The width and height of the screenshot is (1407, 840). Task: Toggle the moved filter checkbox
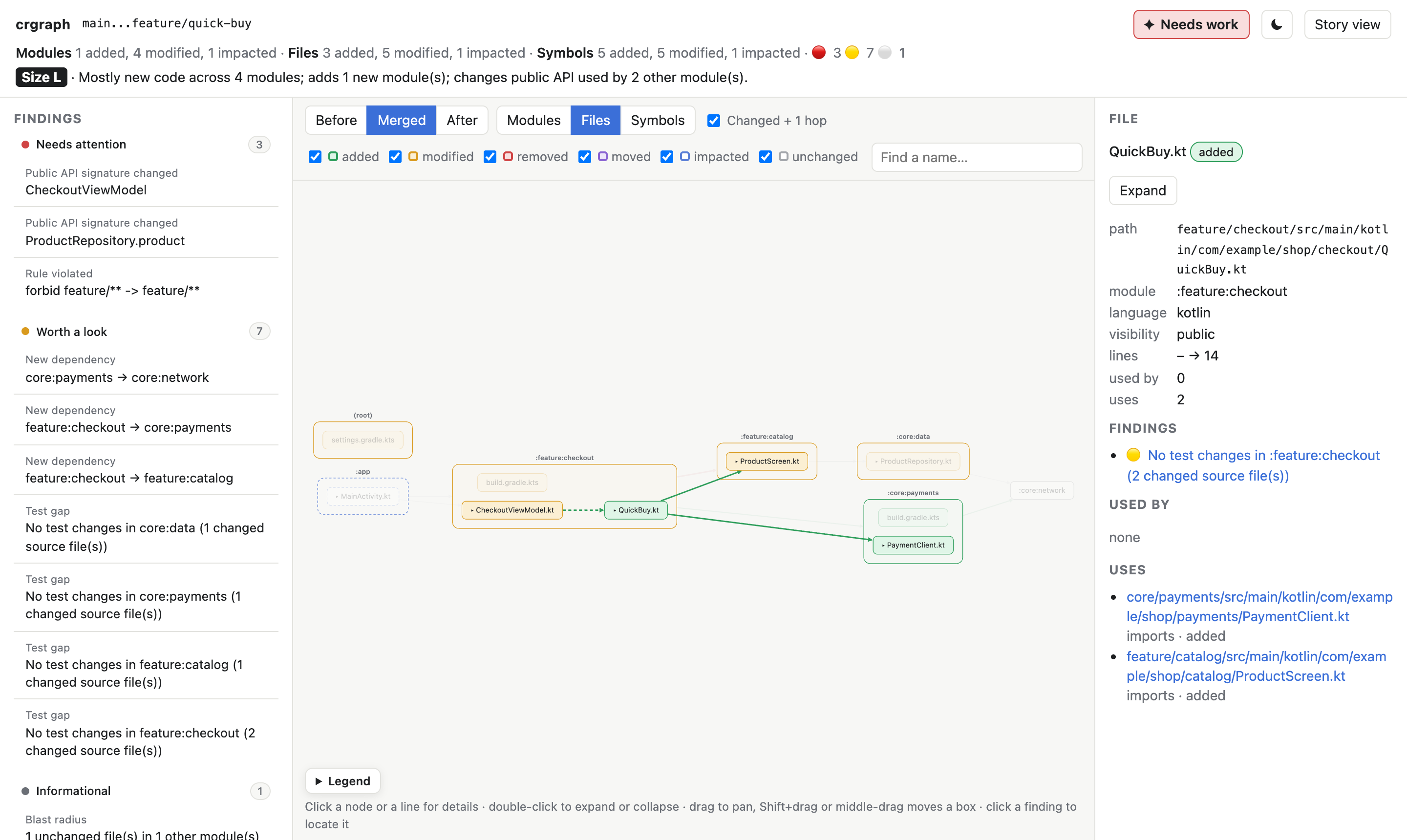tap(585, 157)
